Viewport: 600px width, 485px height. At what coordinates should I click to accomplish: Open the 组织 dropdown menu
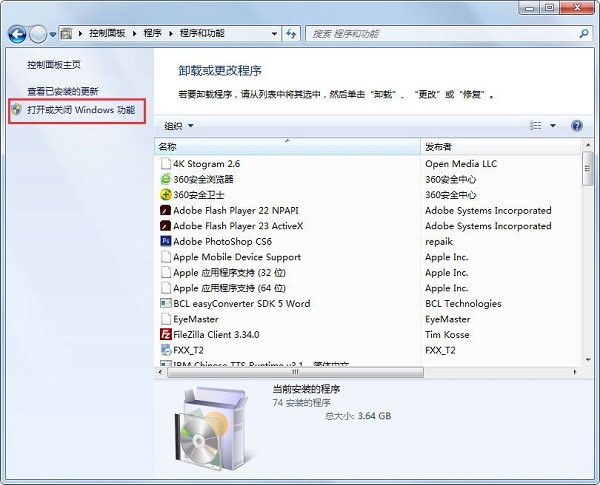click(178, 126)
